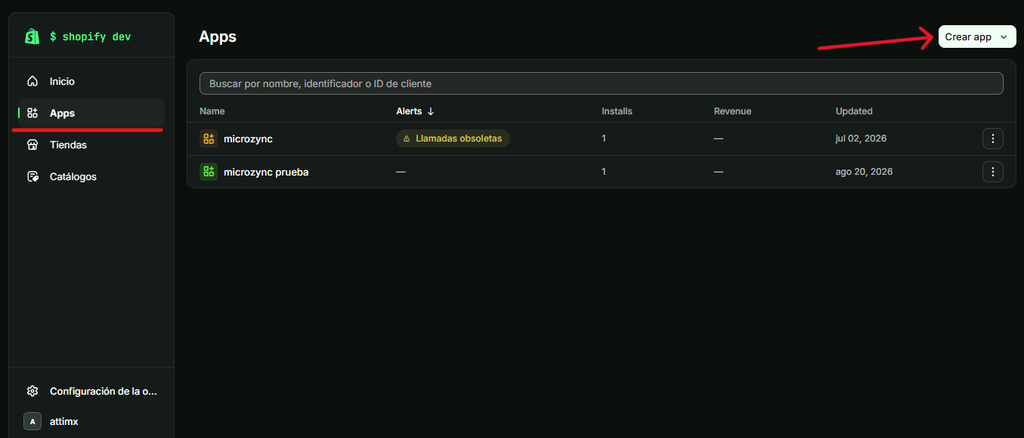Click the Apps page heading
1024x438 pixels.
point(217,37)
